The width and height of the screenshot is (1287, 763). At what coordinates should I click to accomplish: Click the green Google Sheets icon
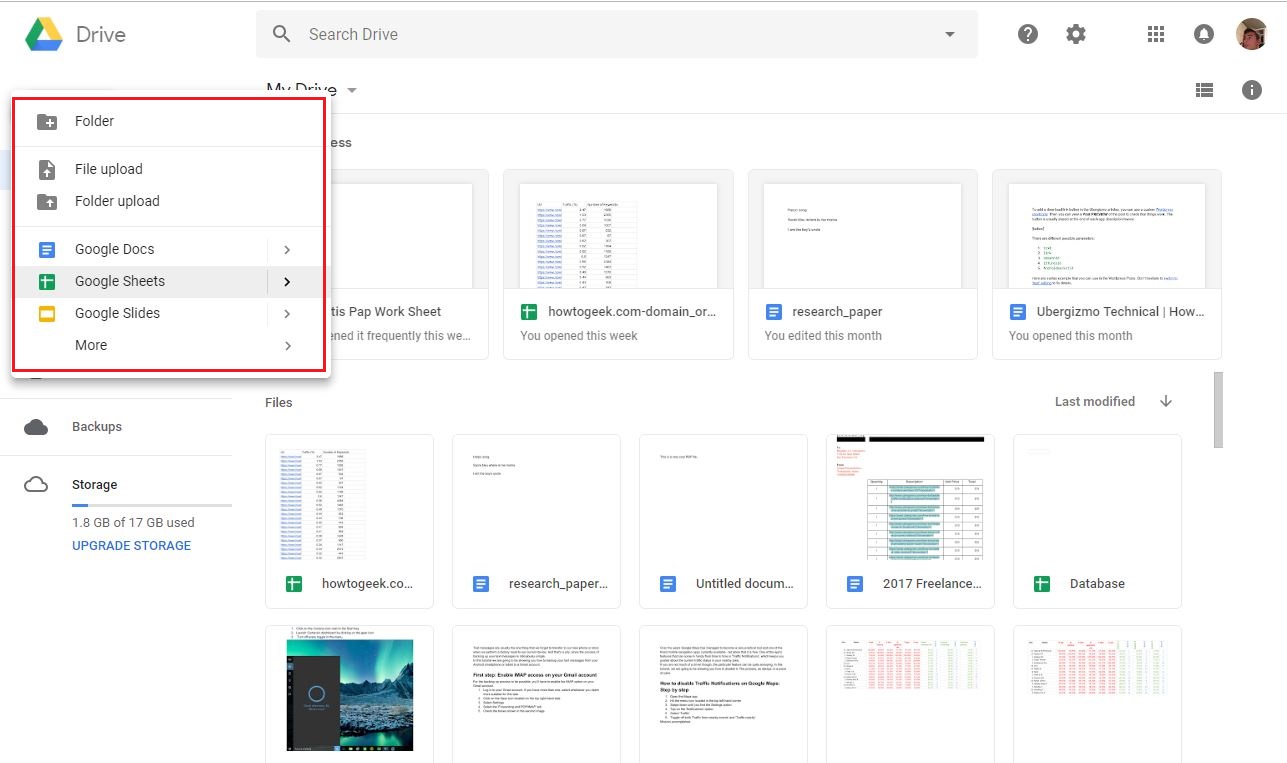tap(47, 282)
